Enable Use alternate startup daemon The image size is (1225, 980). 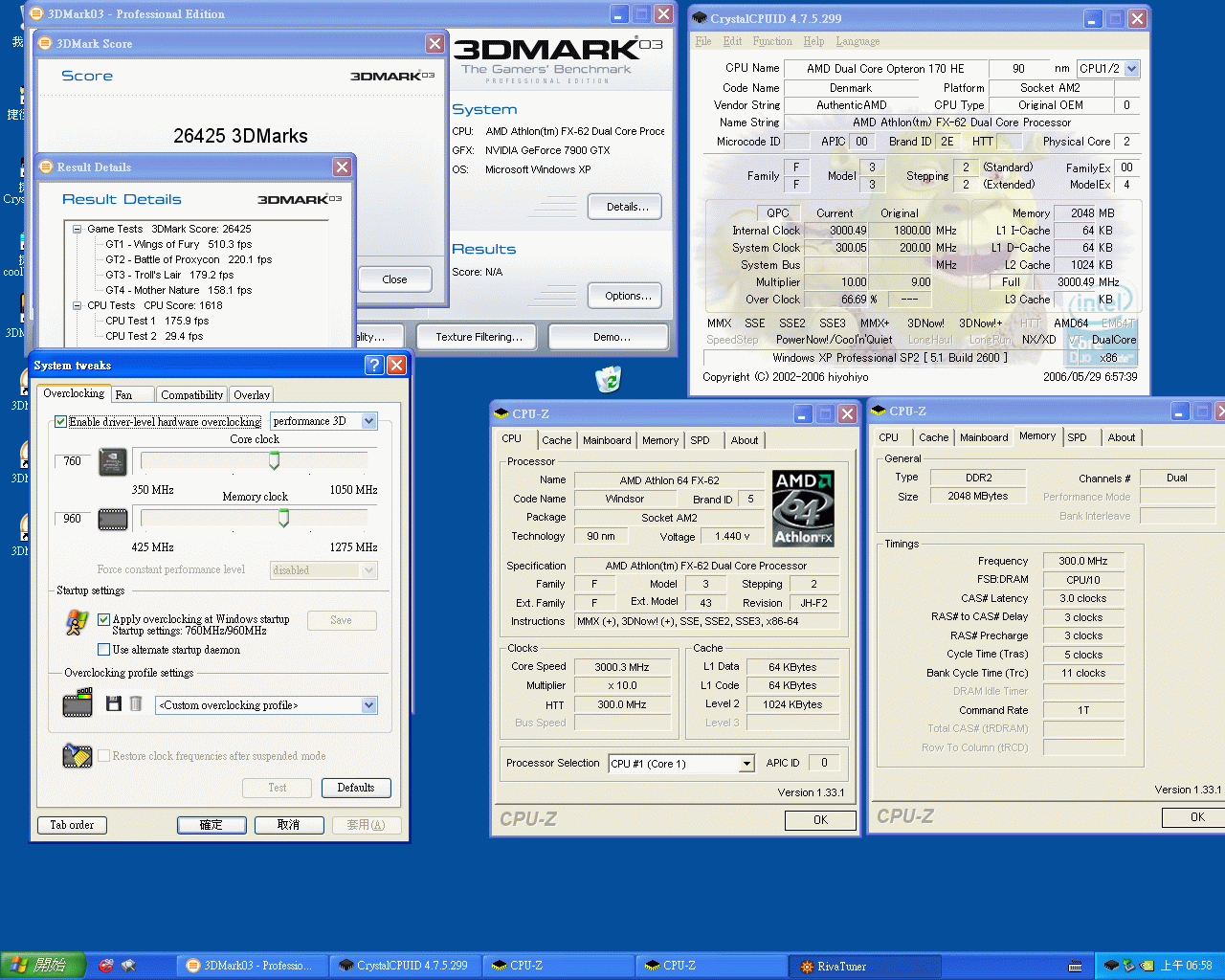[104, 650]
